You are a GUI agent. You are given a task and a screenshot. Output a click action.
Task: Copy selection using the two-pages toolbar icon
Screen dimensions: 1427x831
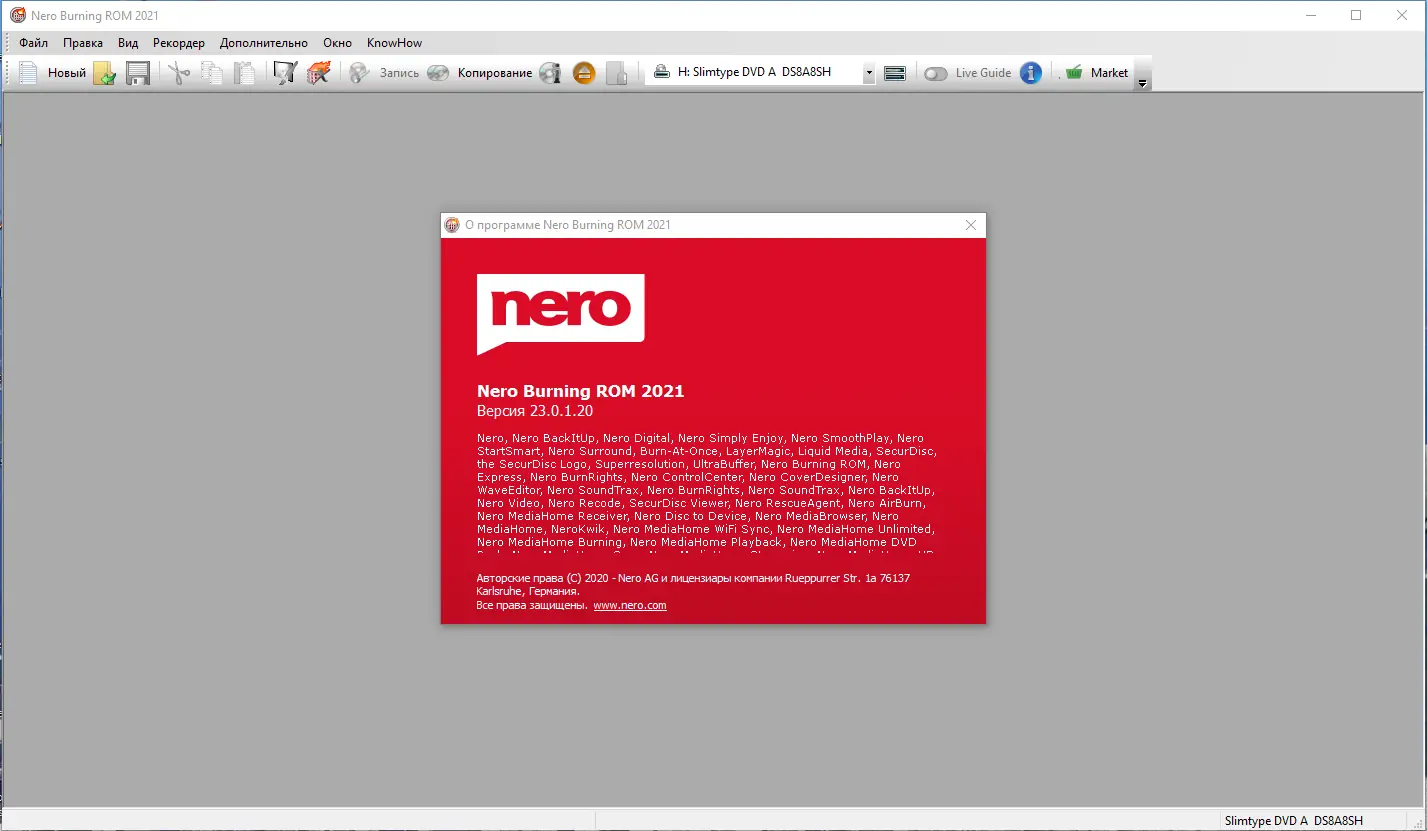tap(211, 73)
